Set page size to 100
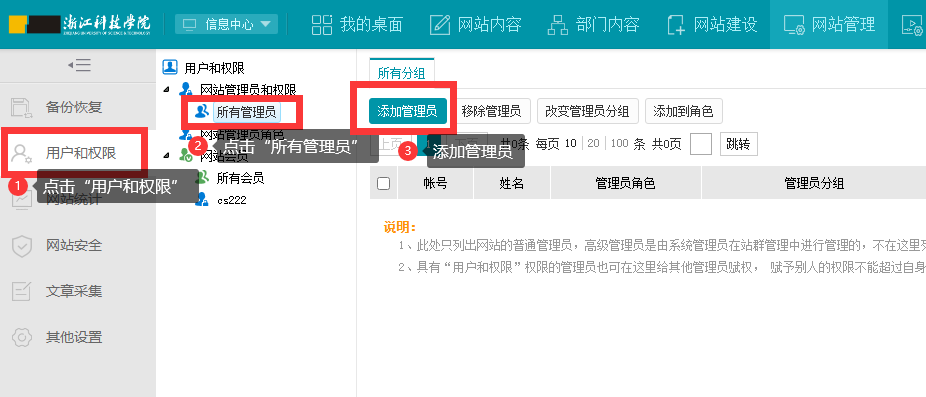 (619, 144)
